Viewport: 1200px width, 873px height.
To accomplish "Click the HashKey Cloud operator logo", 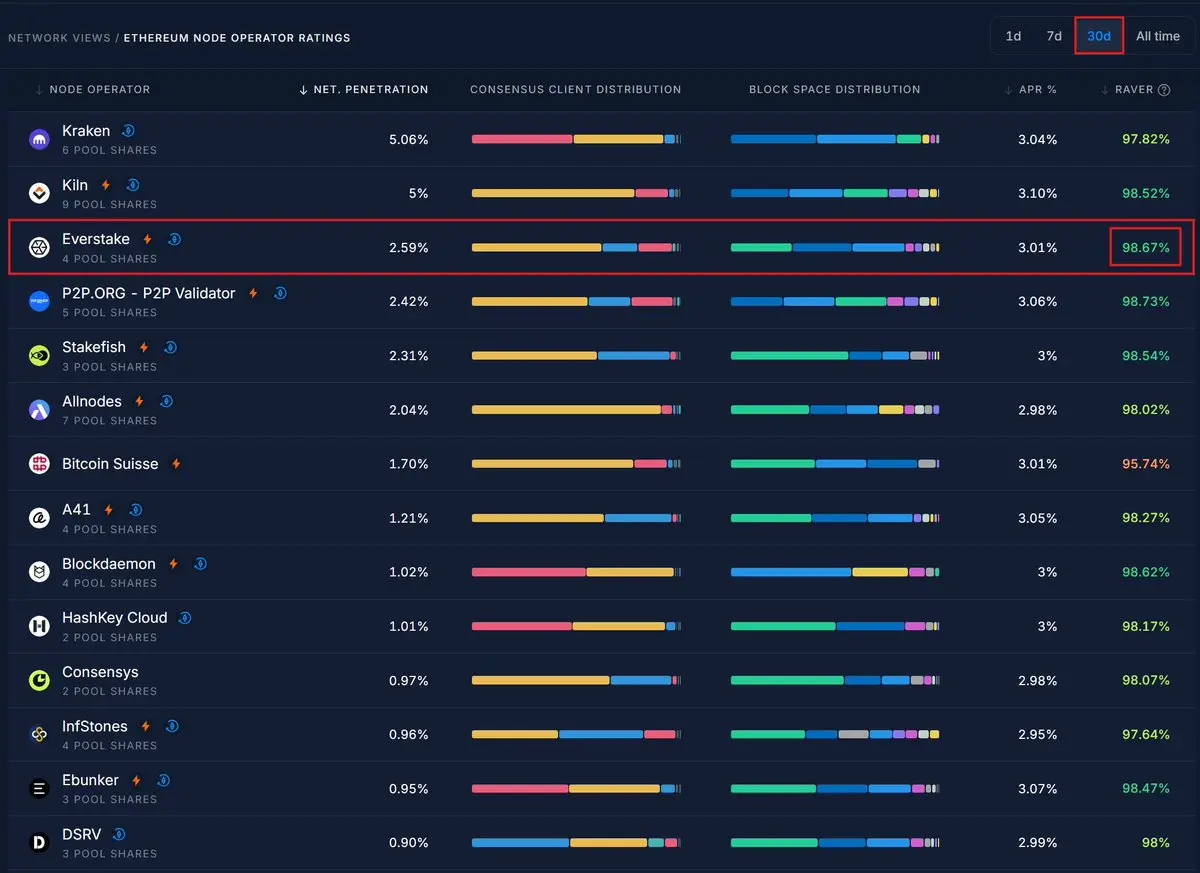I will click(x=39, y=626).
